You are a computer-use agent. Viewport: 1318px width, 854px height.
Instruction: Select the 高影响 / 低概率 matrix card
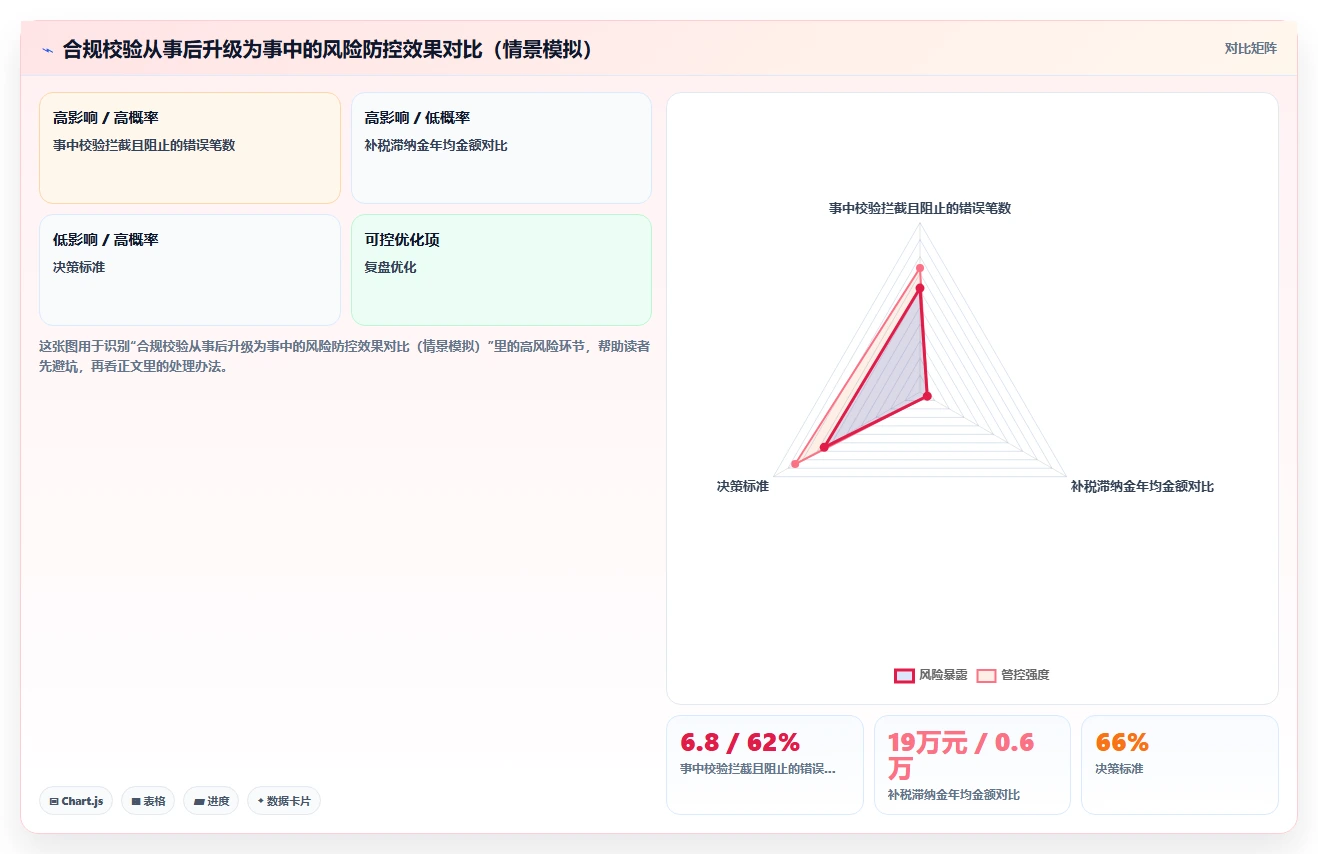click(x=501, y=148)
